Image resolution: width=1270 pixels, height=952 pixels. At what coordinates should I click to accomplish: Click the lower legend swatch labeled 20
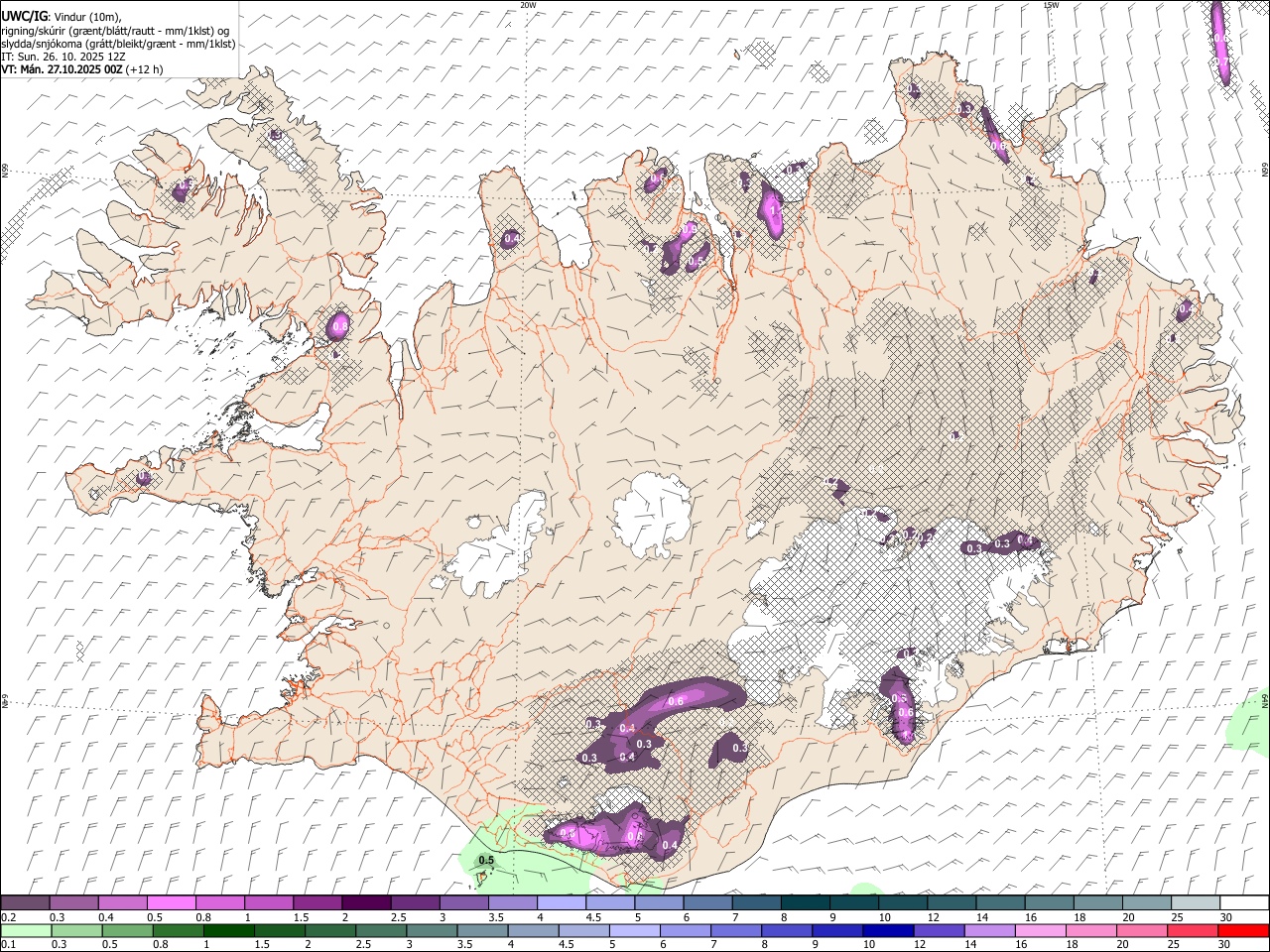[1141, 931]
